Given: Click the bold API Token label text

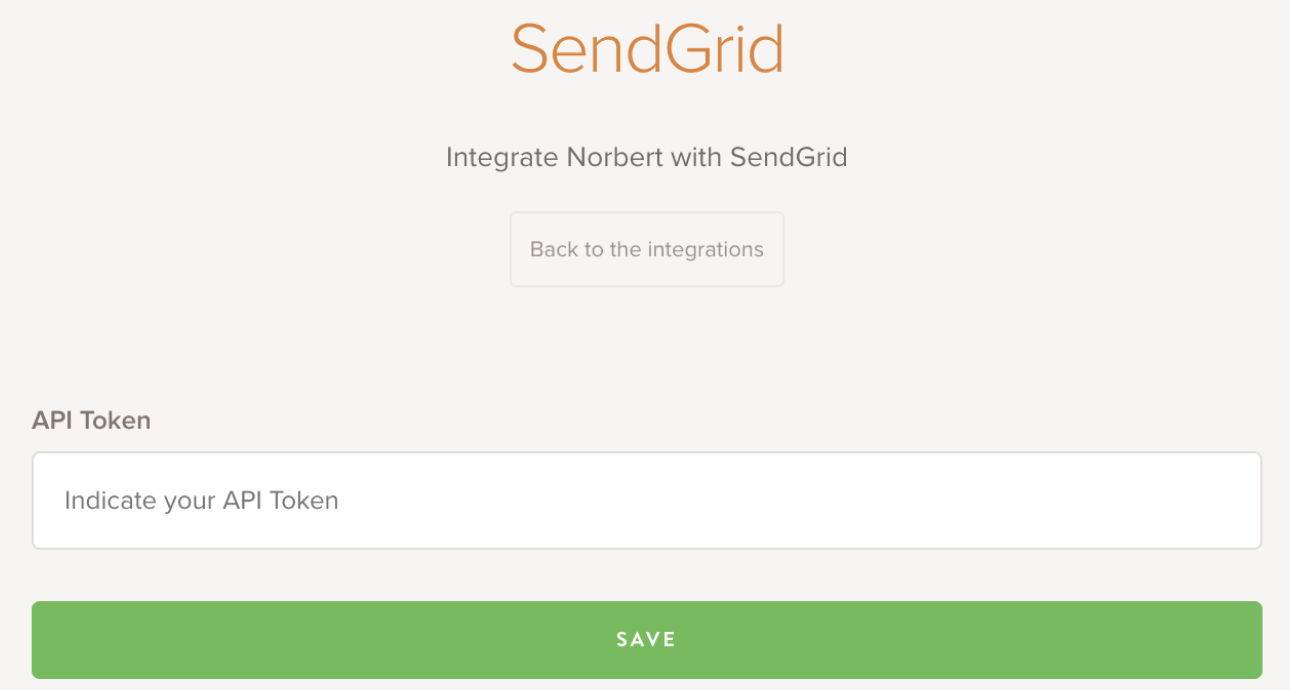Looking at the screenshot, I should (x=91, y=420).
